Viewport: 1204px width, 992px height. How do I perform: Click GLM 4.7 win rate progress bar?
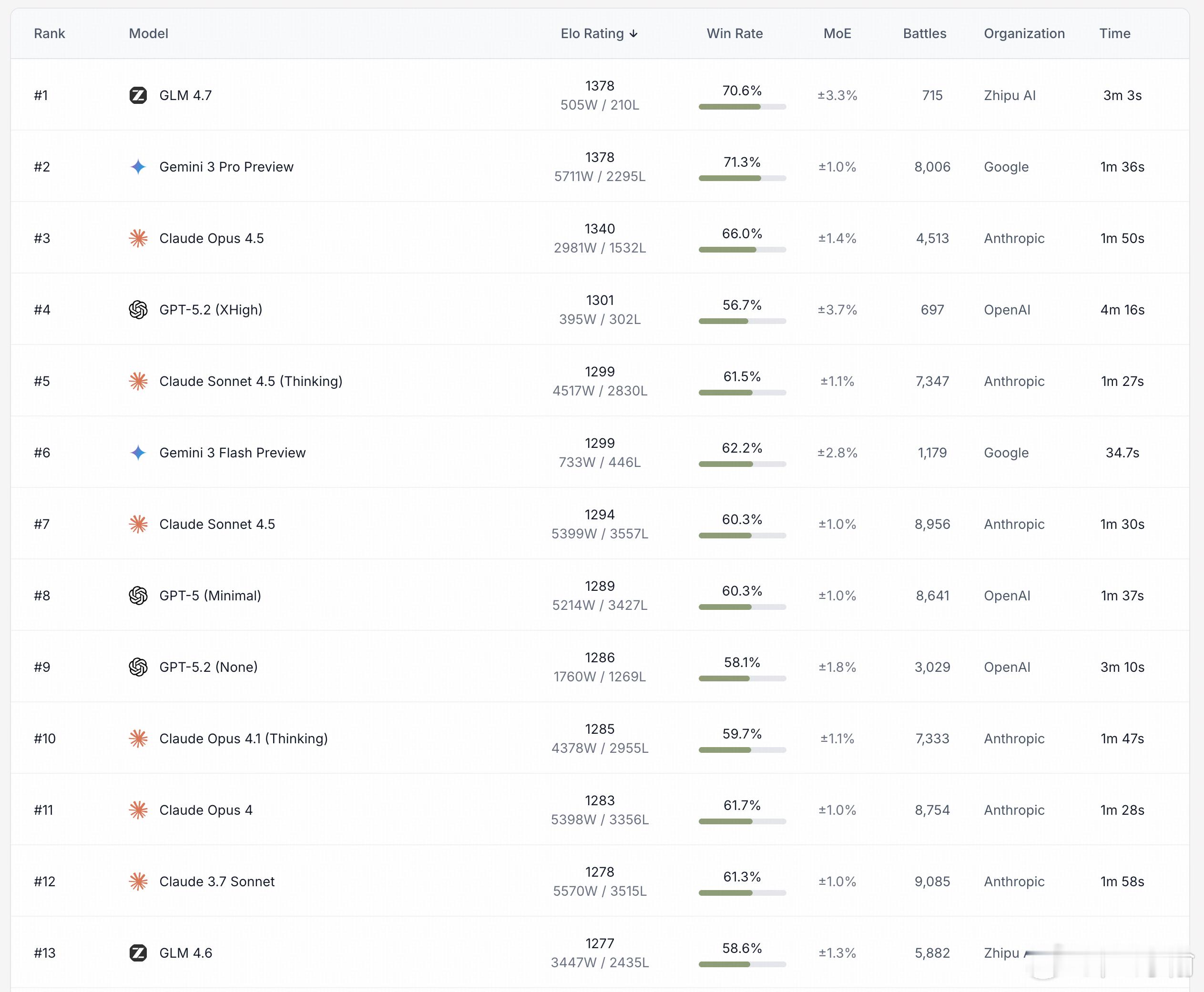(742, 107)
